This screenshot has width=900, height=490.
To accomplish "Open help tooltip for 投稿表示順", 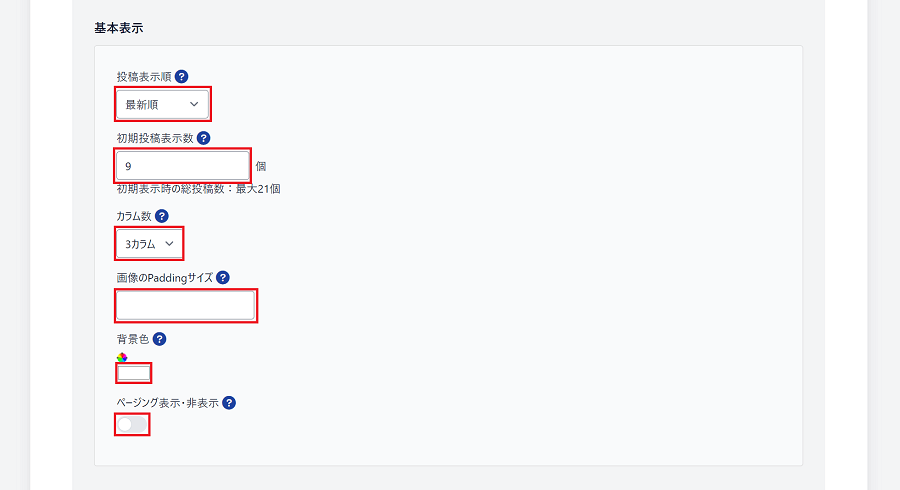I will click(x=181, y=76).
